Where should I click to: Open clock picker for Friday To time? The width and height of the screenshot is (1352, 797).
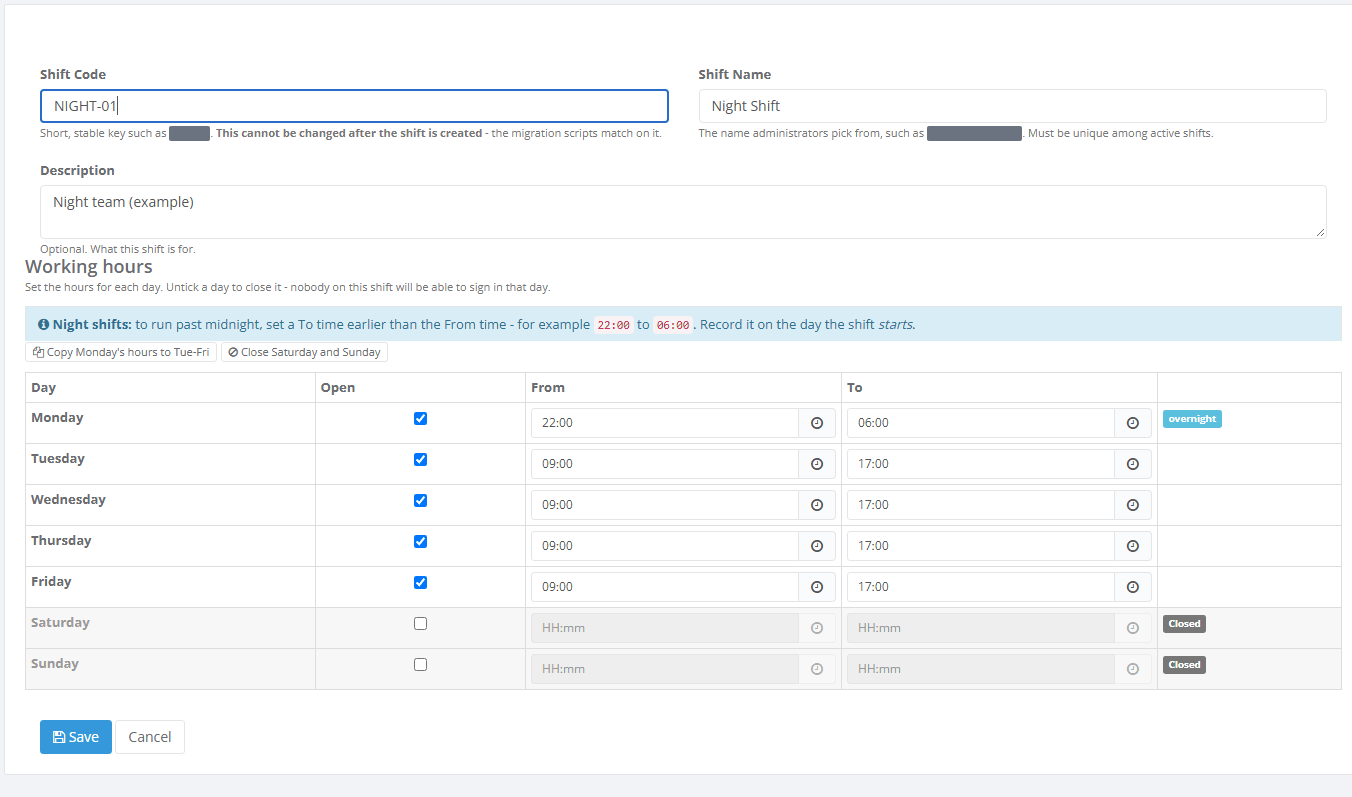tap(1133, 587)
